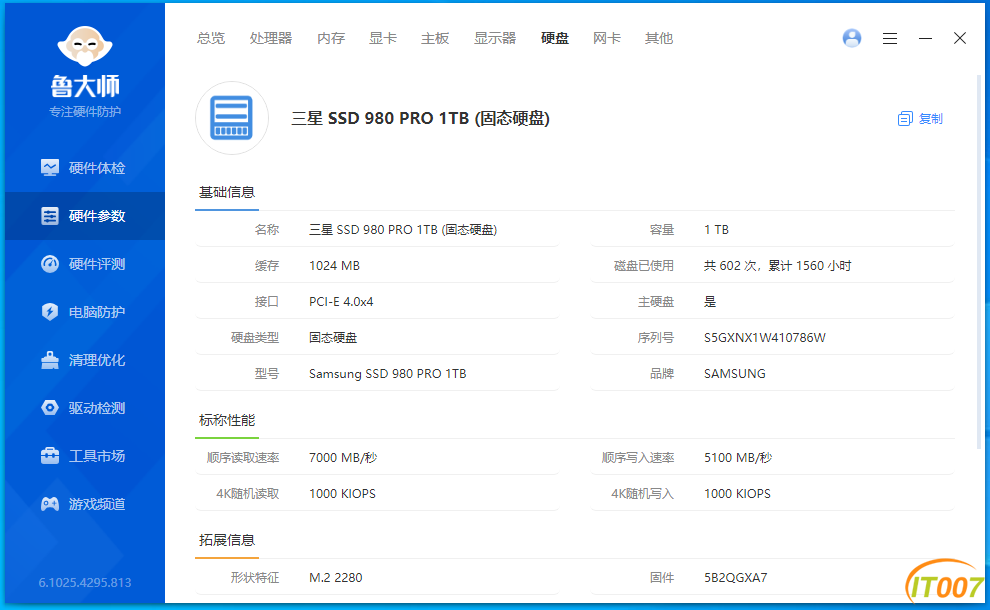This screenshot has width=990, height=610.
Task: Click the 顺序读取速率 label
Action: pyautogui.click(x=242, y=458)
